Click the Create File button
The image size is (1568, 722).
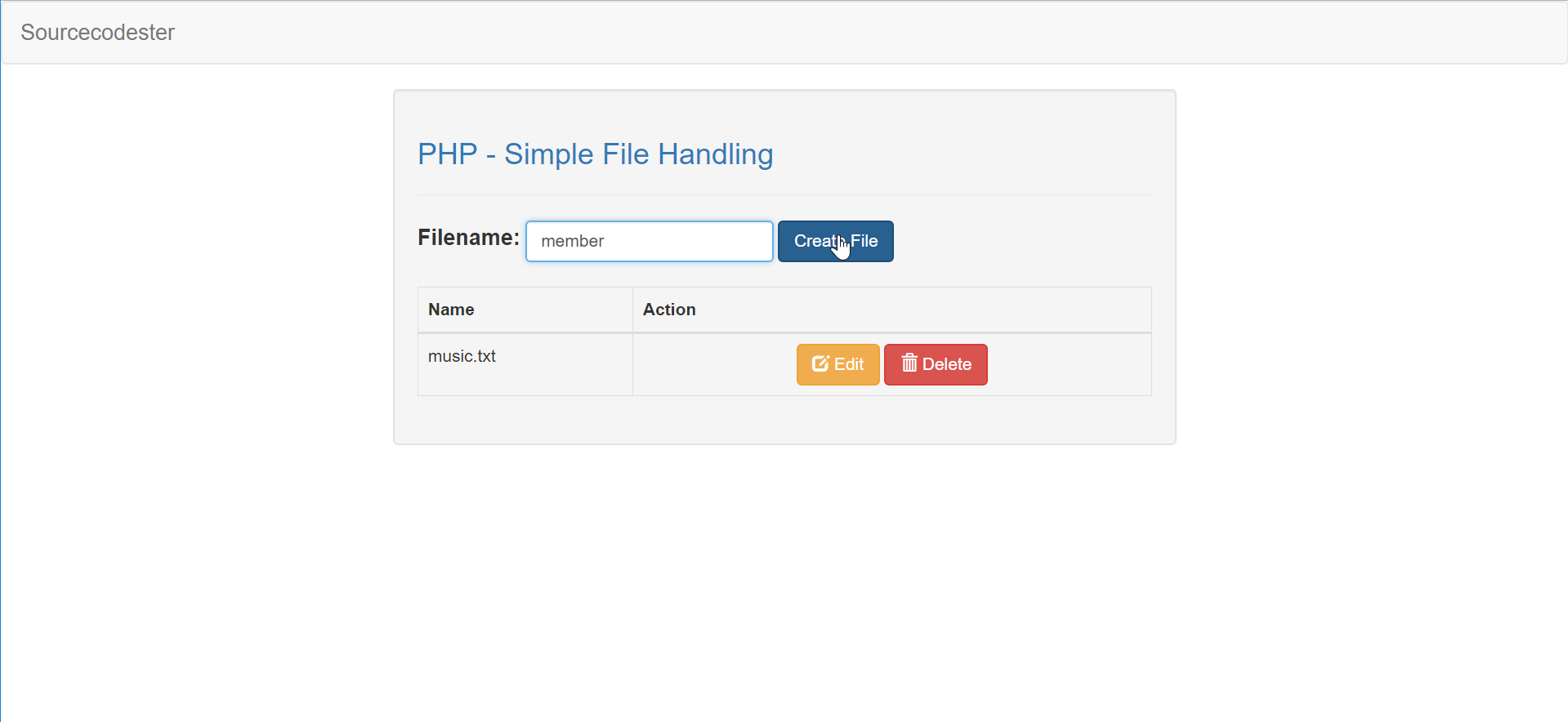pyautogui.click(x=835, y=241)
